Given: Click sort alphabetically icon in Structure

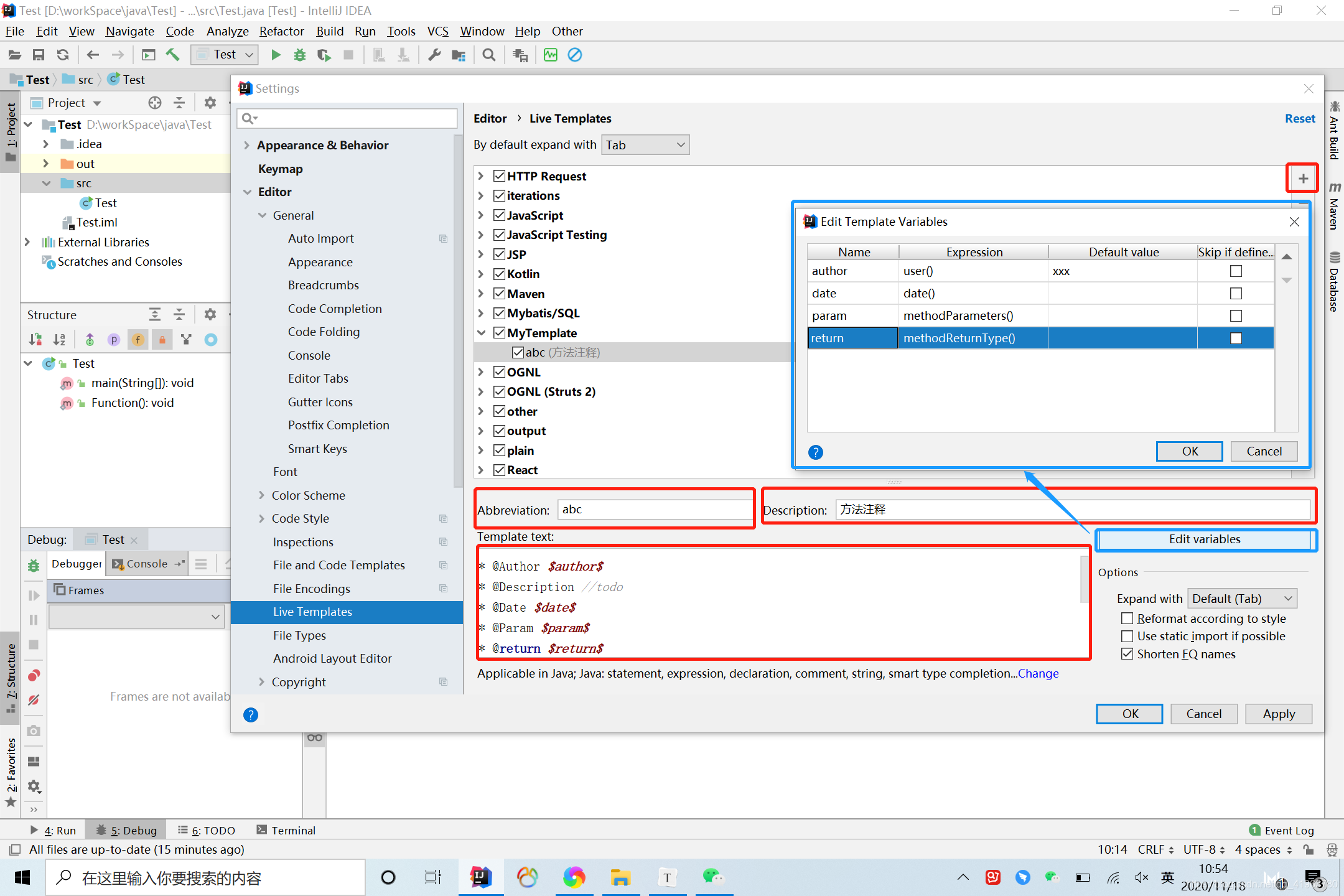Looking at the screenshot, I should tap(59, 340).
